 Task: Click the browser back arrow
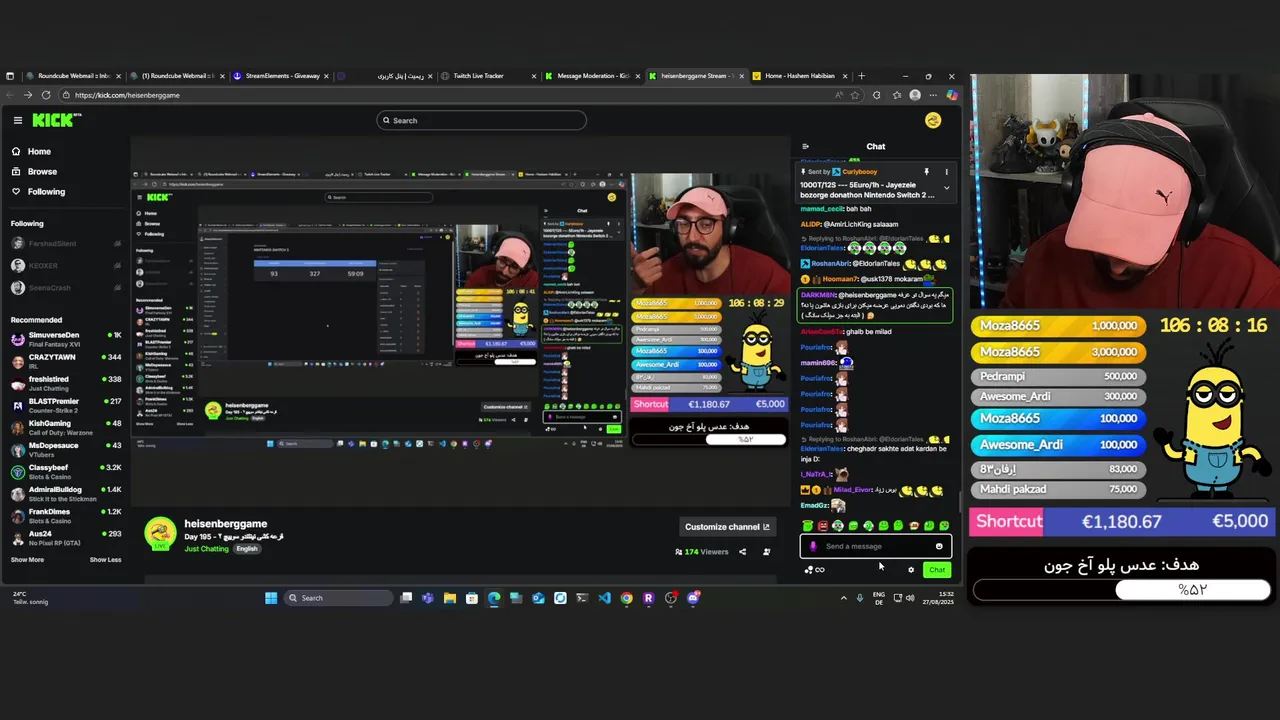tap(9, 95)
